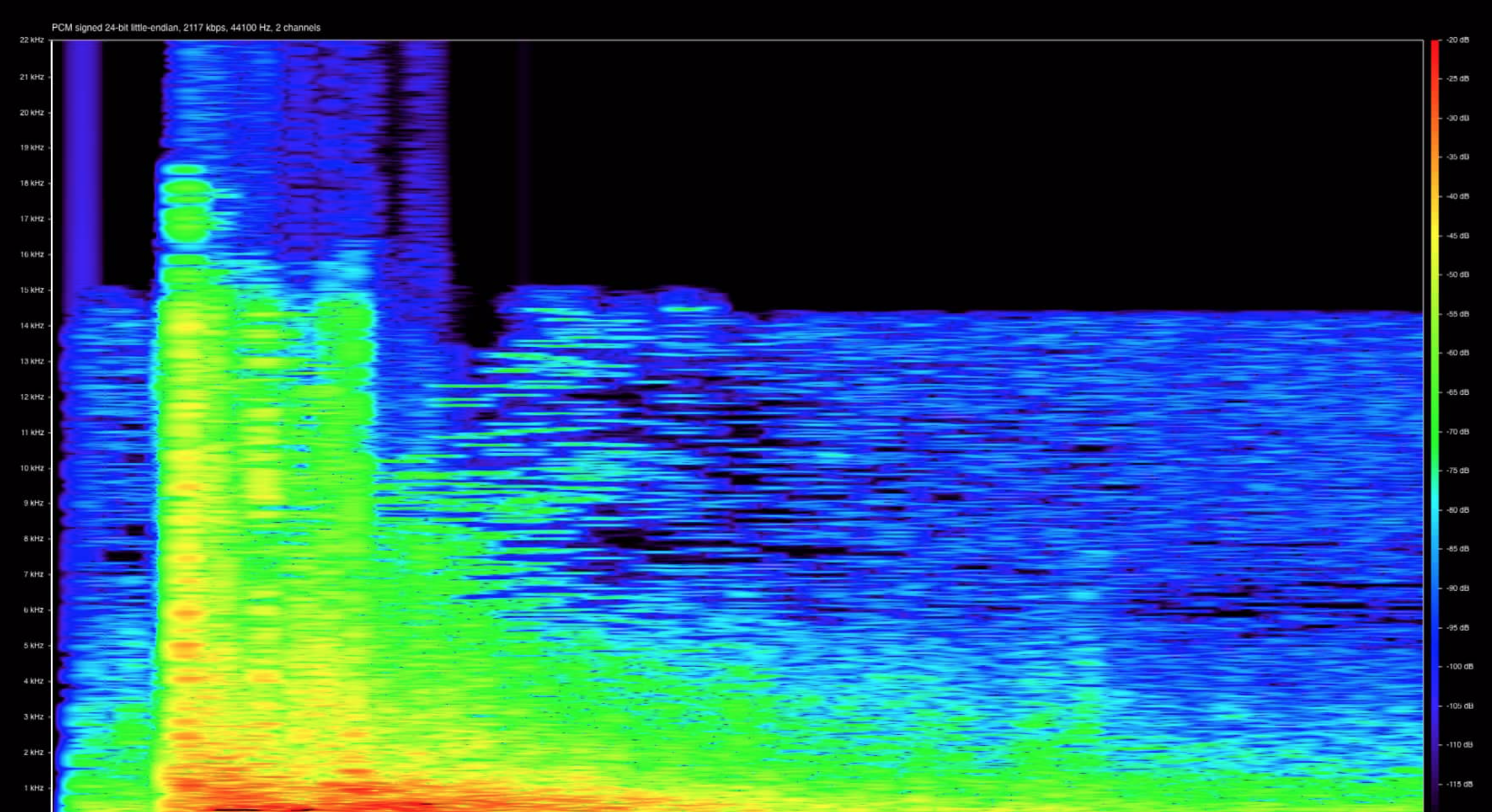The width and height of the screenshot is (1492, 812).
Task: Click the -105 dB legend label
Action: click(x=1459, y=706)
